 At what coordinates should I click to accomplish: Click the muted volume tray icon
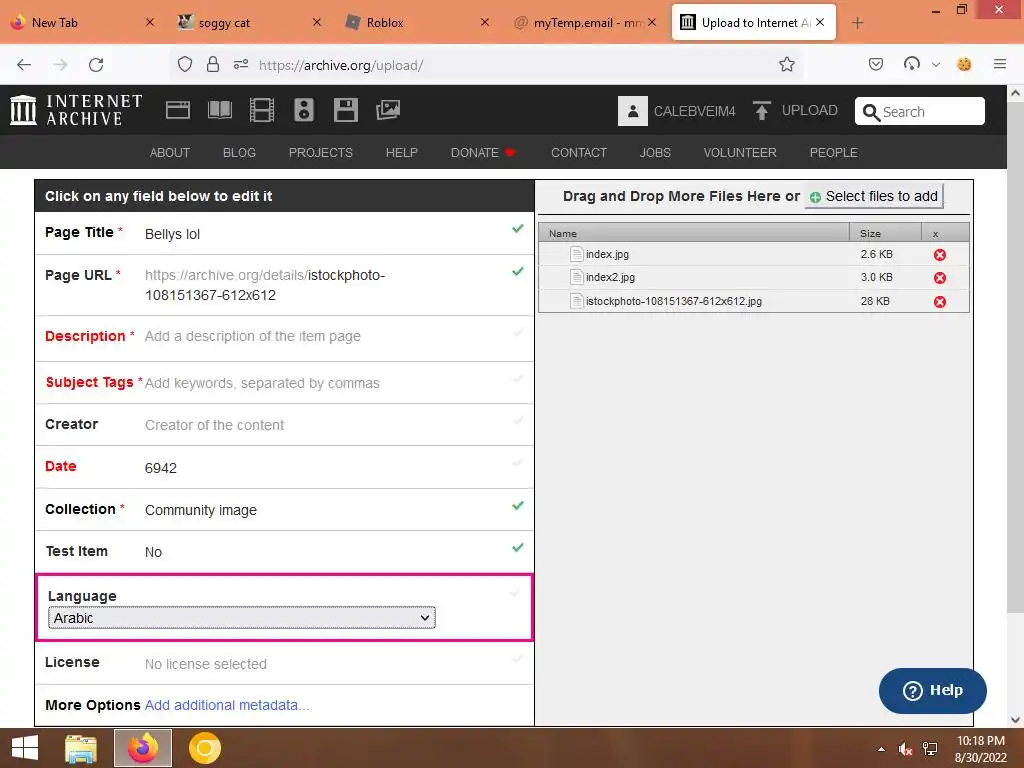pyautogui.click(x=905, y=749)
